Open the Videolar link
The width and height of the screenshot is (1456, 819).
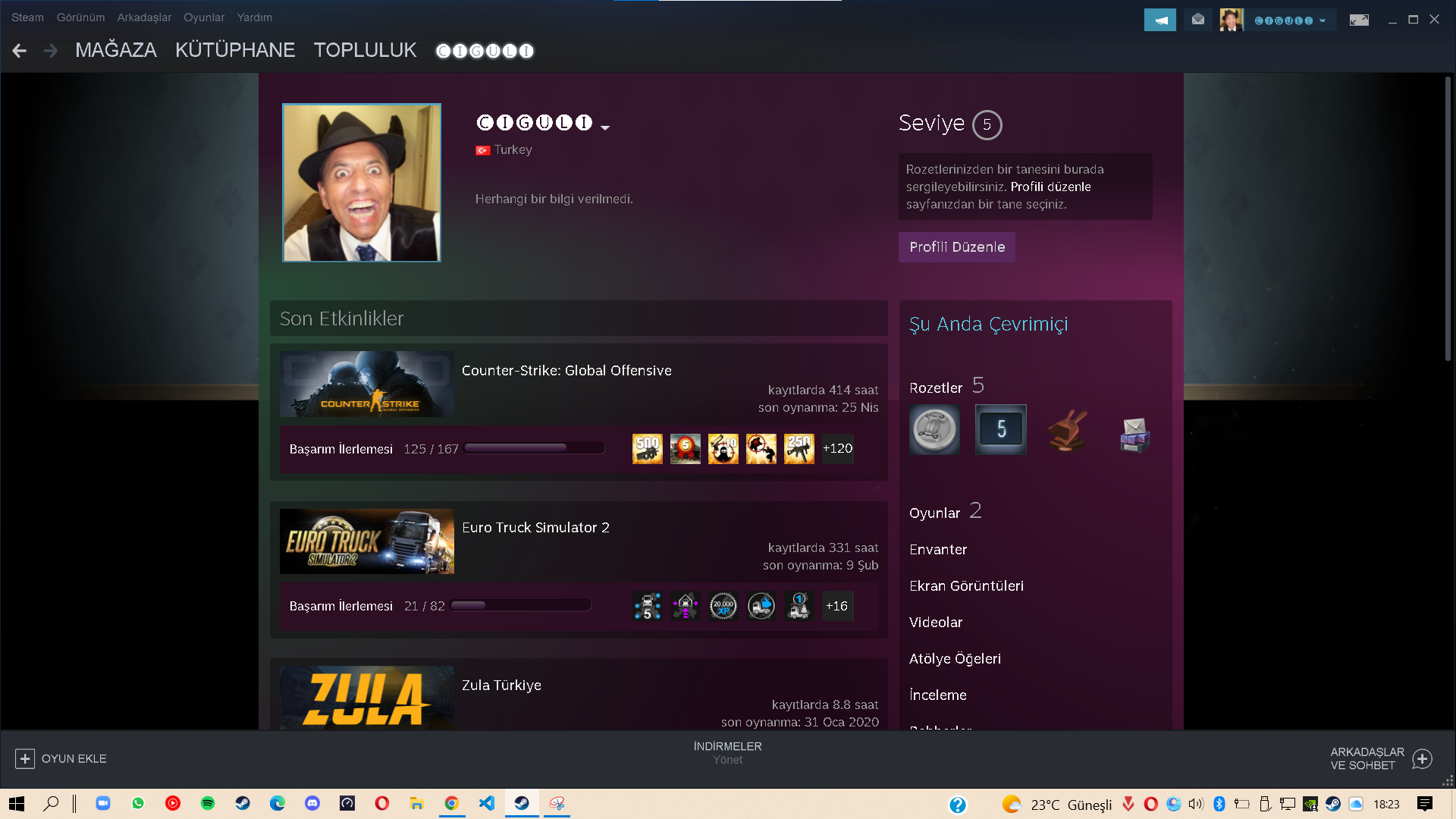[x=936, y=622]
